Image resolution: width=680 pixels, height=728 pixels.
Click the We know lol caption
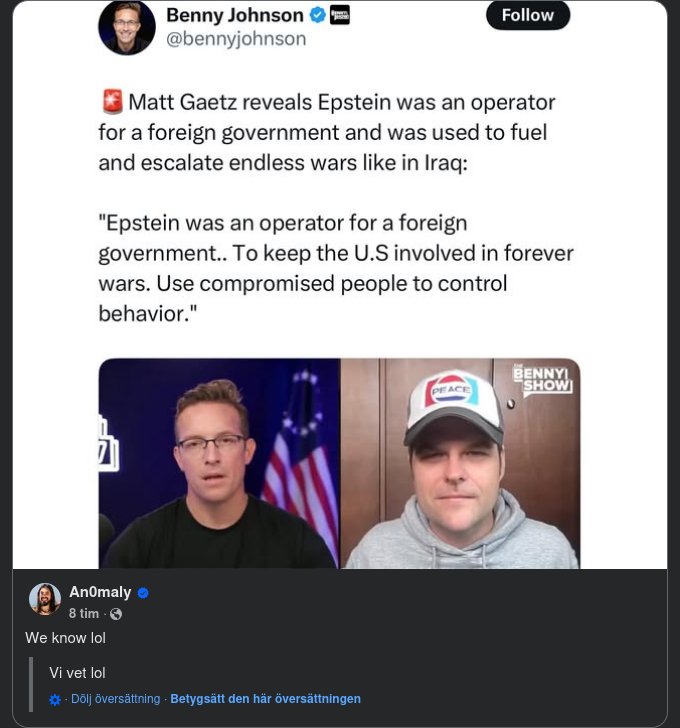(x=65, y=638)
